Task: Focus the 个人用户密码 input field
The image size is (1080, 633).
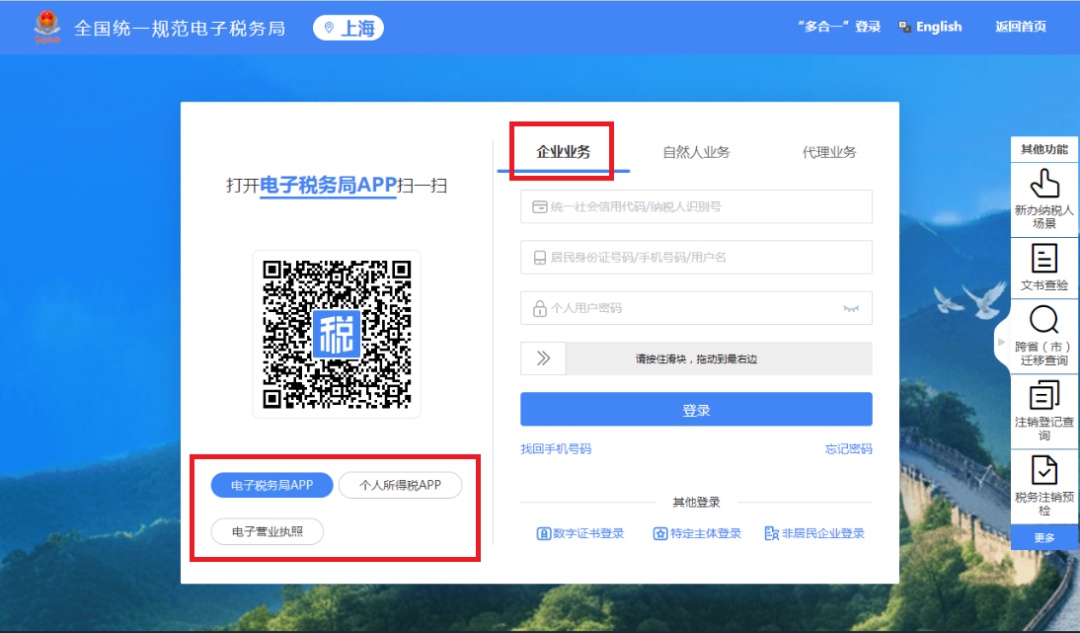Action: point(696,308)
